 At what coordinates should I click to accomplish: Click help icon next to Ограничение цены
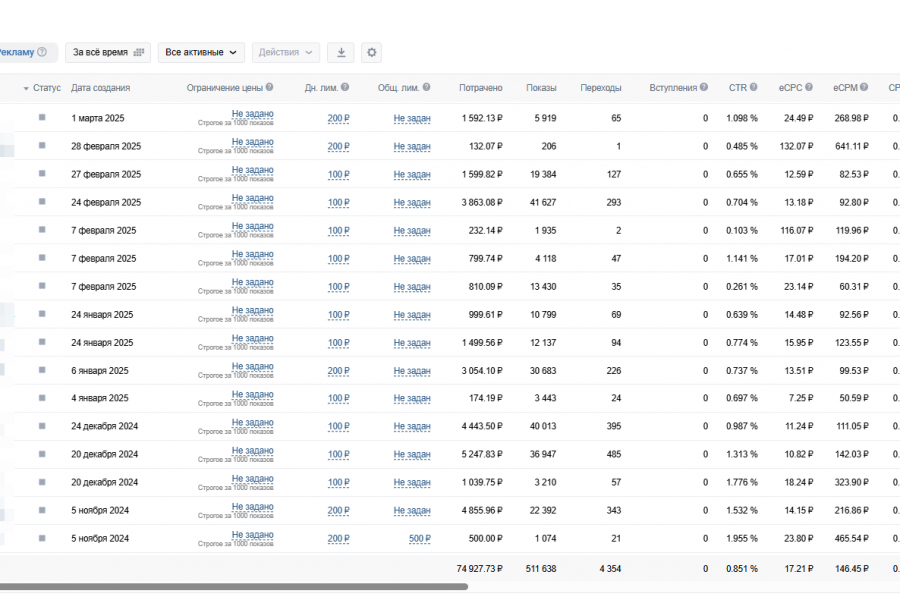pos(269,87)
